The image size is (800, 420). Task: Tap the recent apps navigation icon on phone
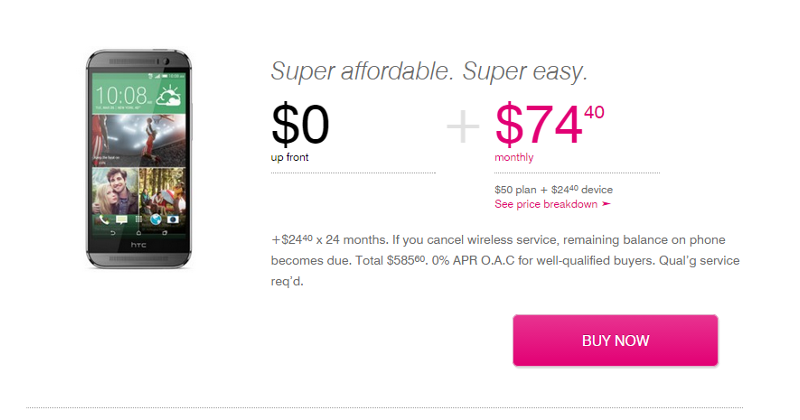coord(164,233)
